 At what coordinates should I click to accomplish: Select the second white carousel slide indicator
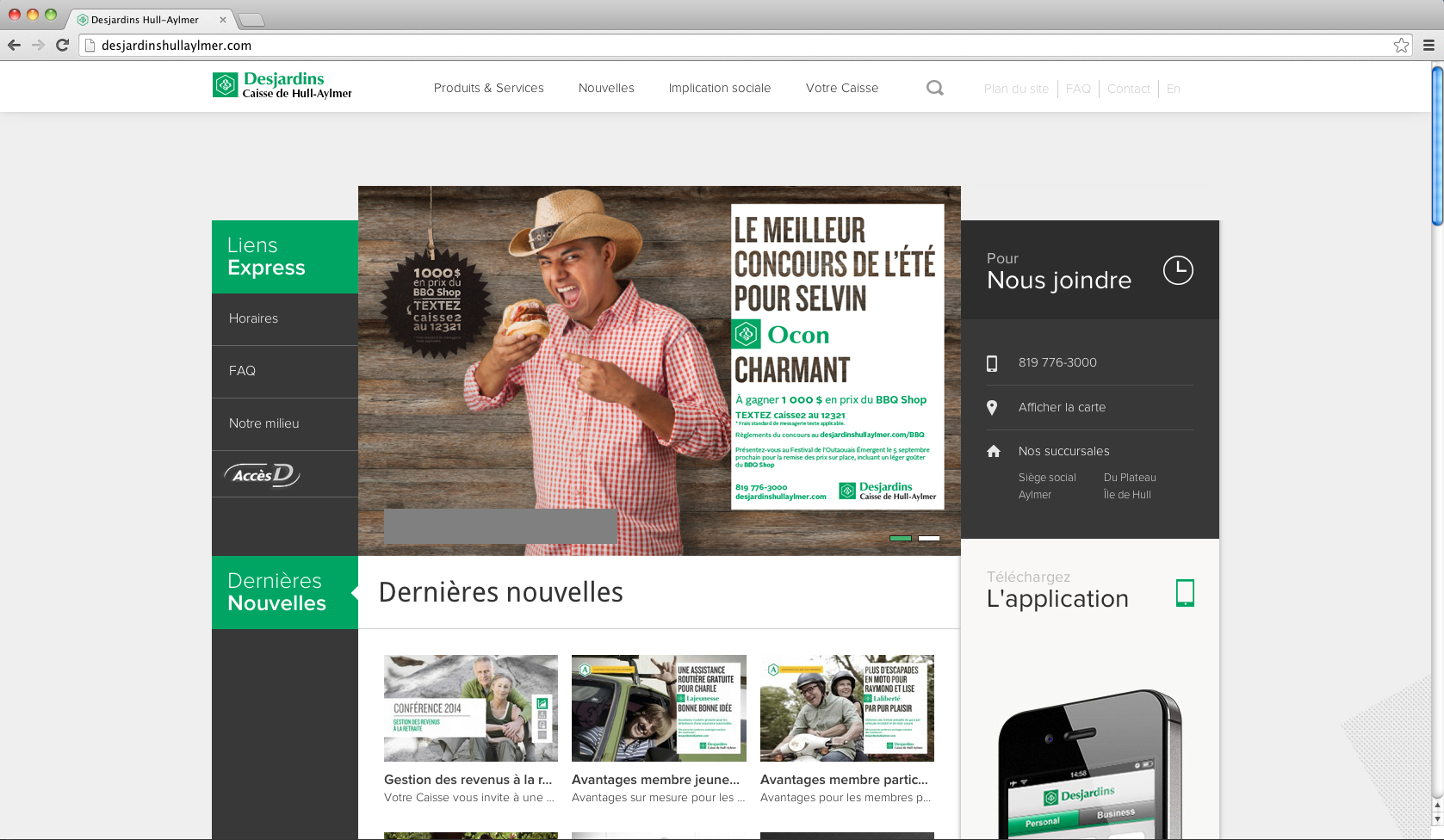[929, 538]
